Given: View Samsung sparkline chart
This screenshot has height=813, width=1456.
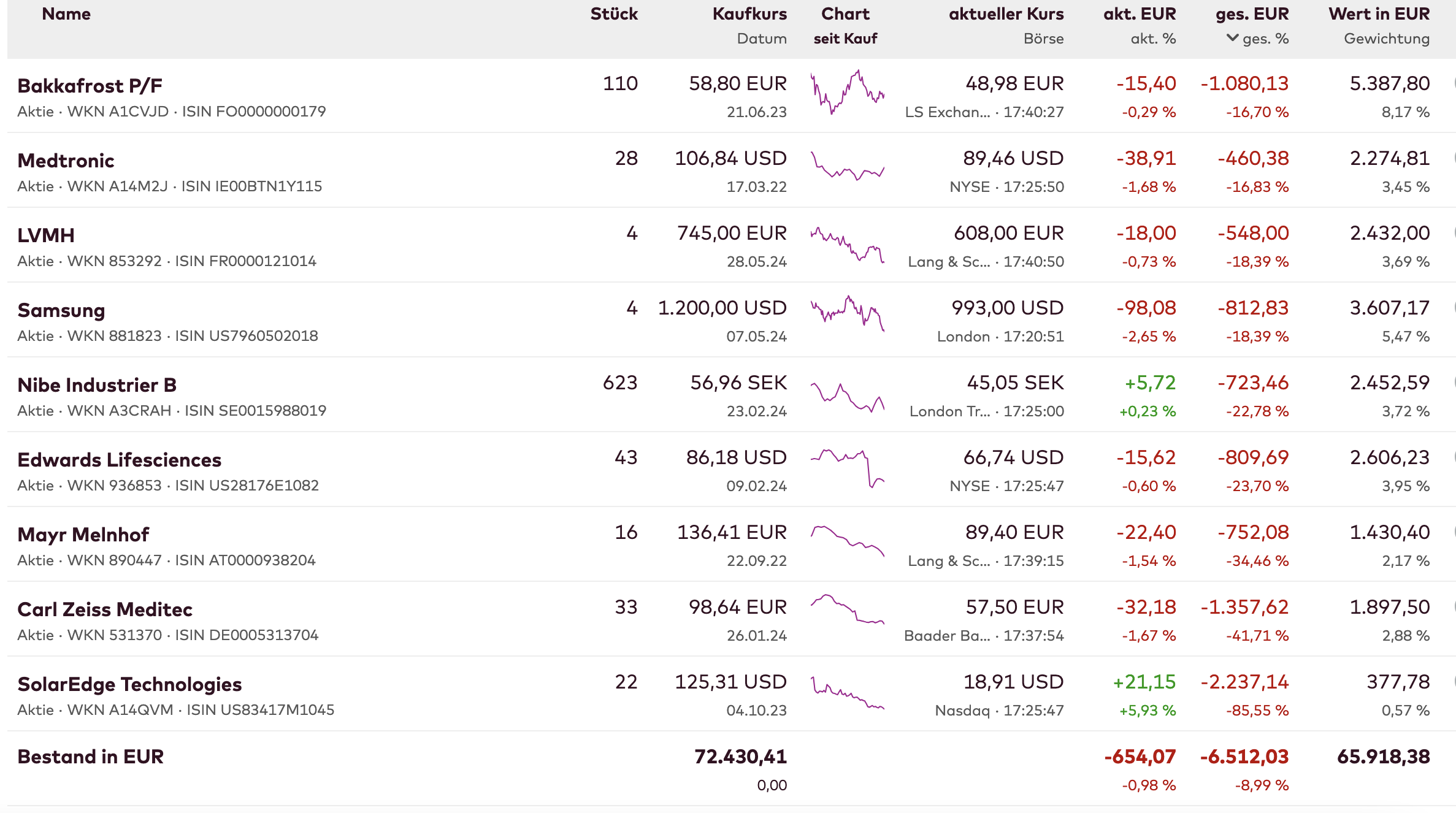Looking at the screenshot, I should click(847, 313).
